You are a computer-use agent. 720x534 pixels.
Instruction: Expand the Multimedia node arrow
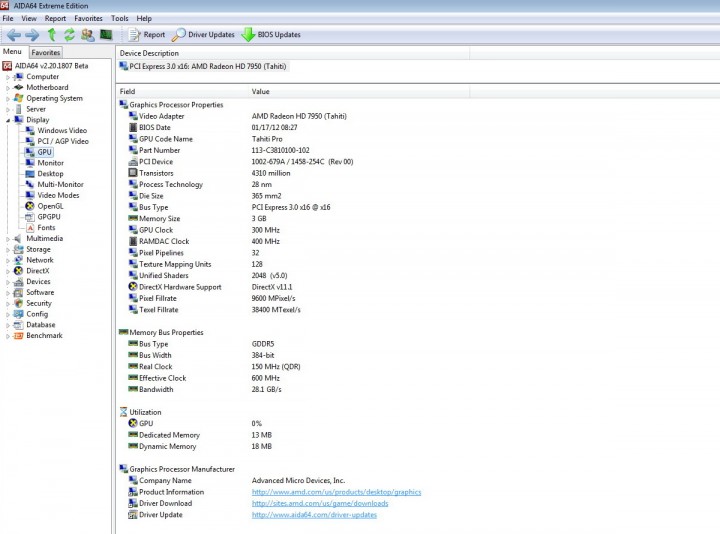coord(8,239)
